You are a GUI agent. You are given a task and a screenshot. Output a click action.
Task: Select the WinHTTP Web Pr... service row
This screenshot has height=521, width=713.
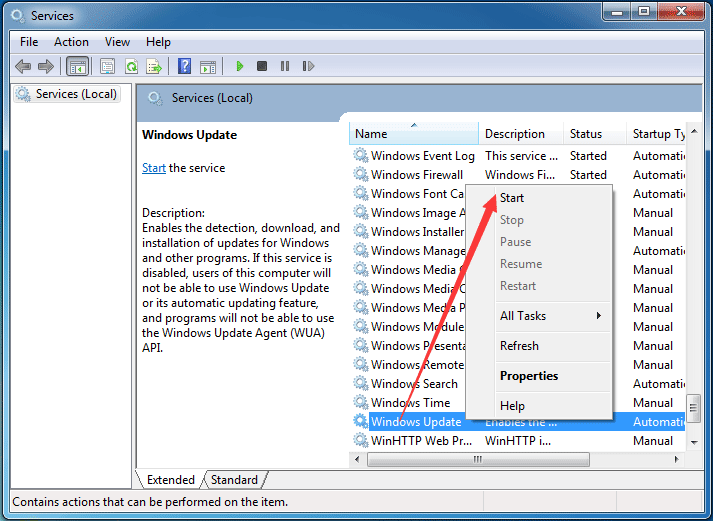coord(518,441)
